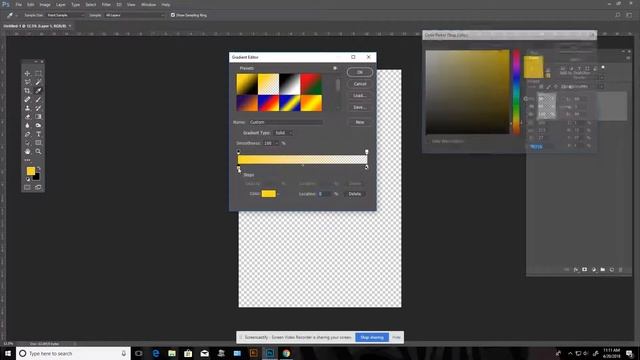Select the Path Selection tool
This screenshot has height=360, width=640.
(x=27, y=143)
